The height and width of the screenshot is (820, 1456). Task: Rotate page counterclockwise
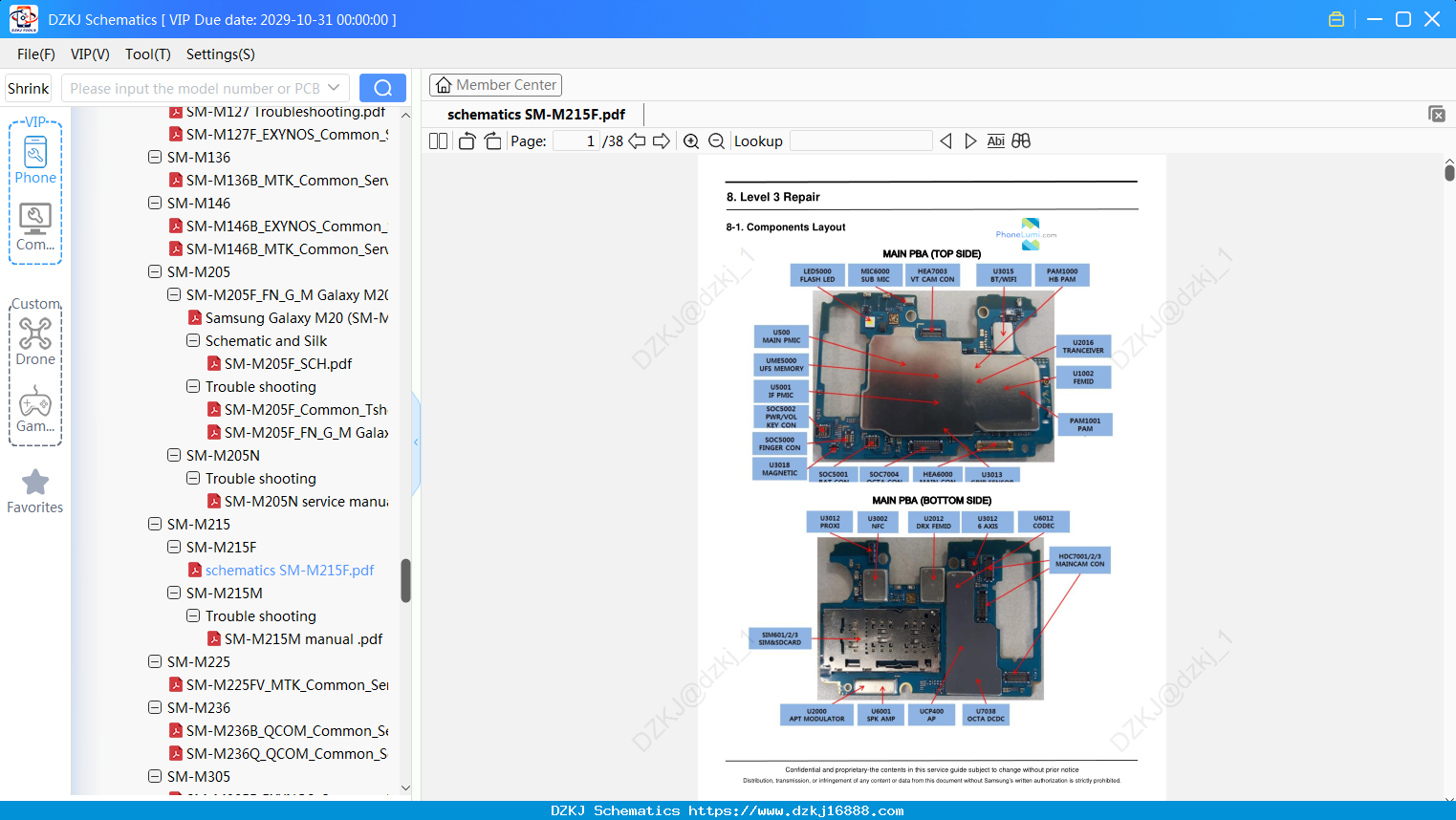tap(467, 141)
